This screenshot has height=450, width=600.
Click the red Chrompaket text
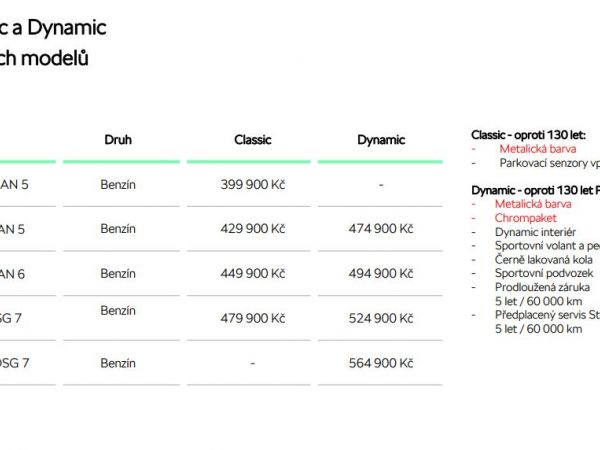[528, 217]
